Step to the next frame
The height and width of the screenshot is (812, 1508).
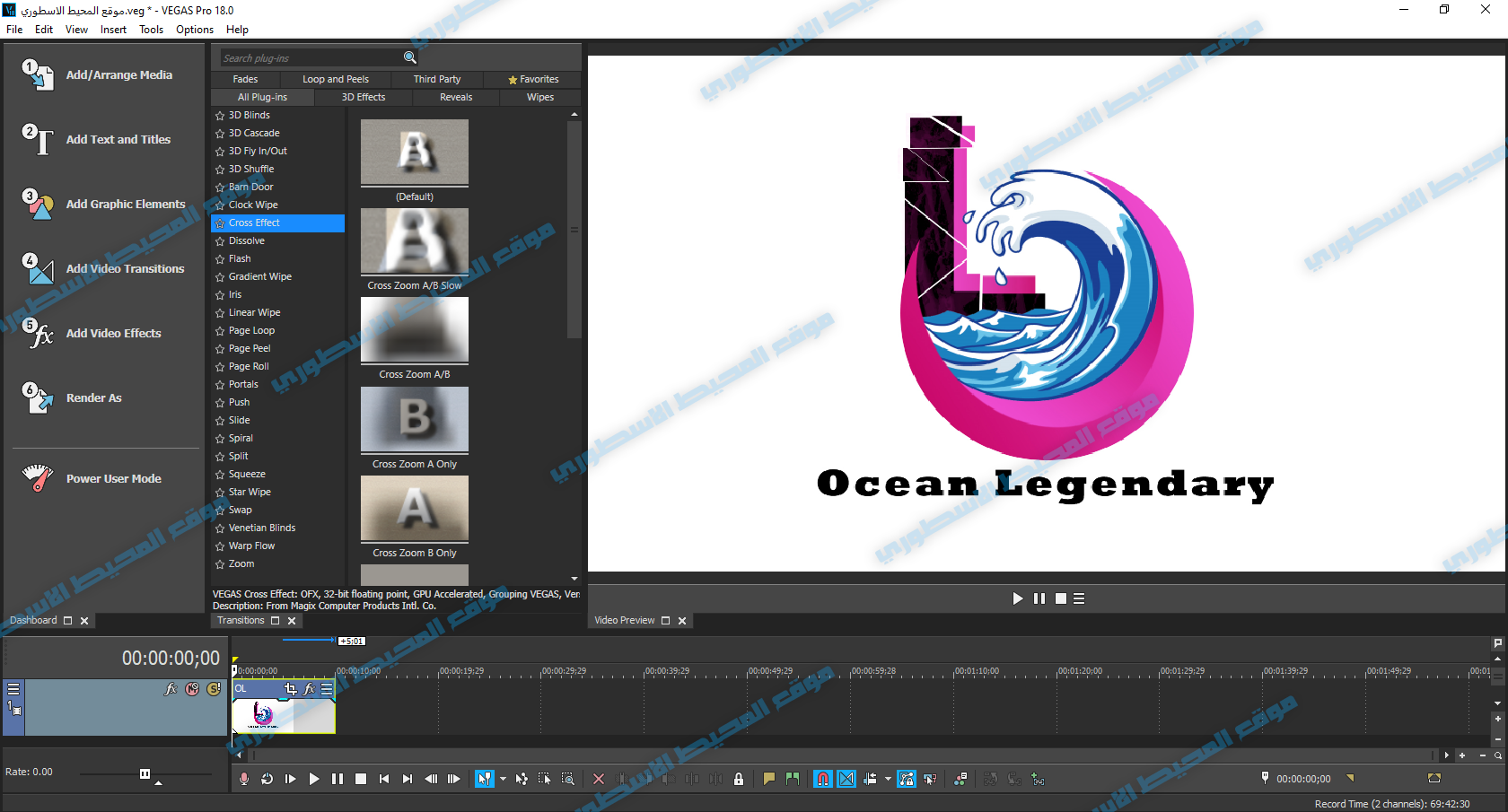(453, 779)
